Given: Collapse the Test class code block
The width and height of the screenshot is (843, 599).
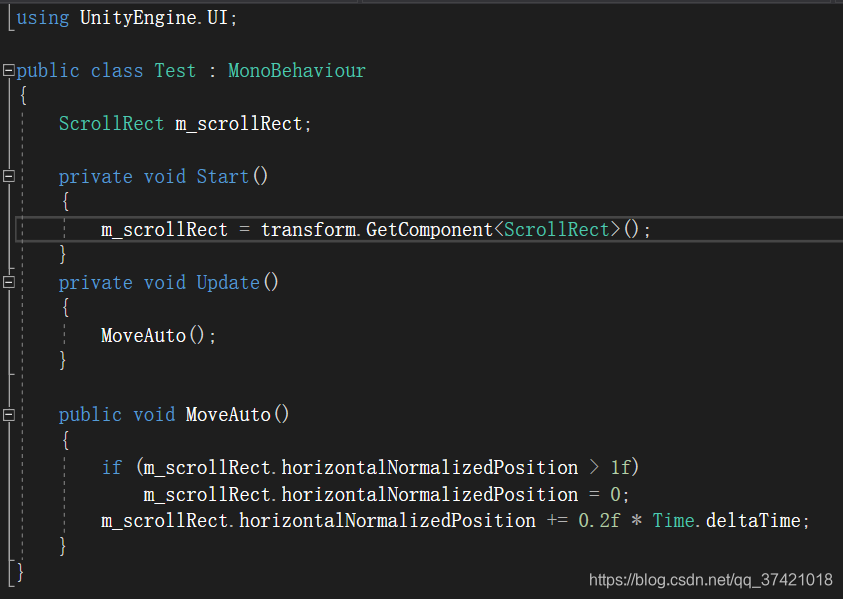Looking at the screenshot, I should [x=9, y=70].
